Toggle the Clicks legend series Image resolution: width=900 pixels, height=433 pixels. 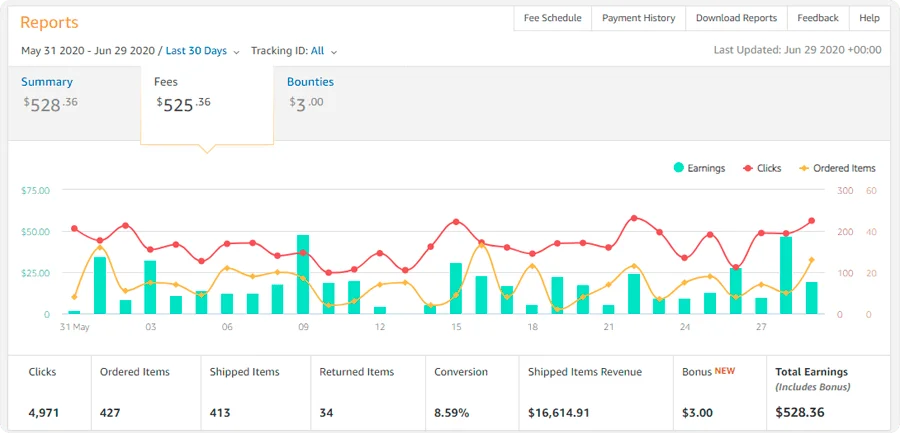pos(762,168)
